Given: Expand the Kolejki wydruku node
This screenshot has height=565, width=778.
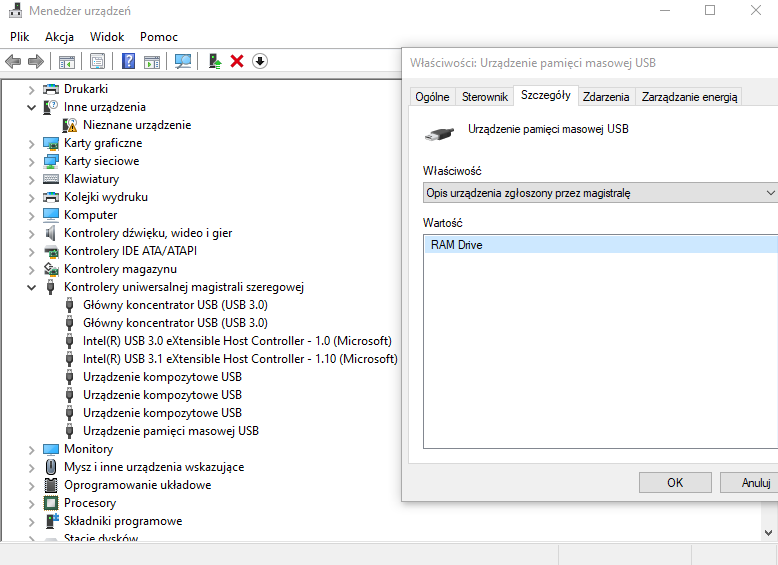Looking at the screenshot, I should (x=31, y=198).
